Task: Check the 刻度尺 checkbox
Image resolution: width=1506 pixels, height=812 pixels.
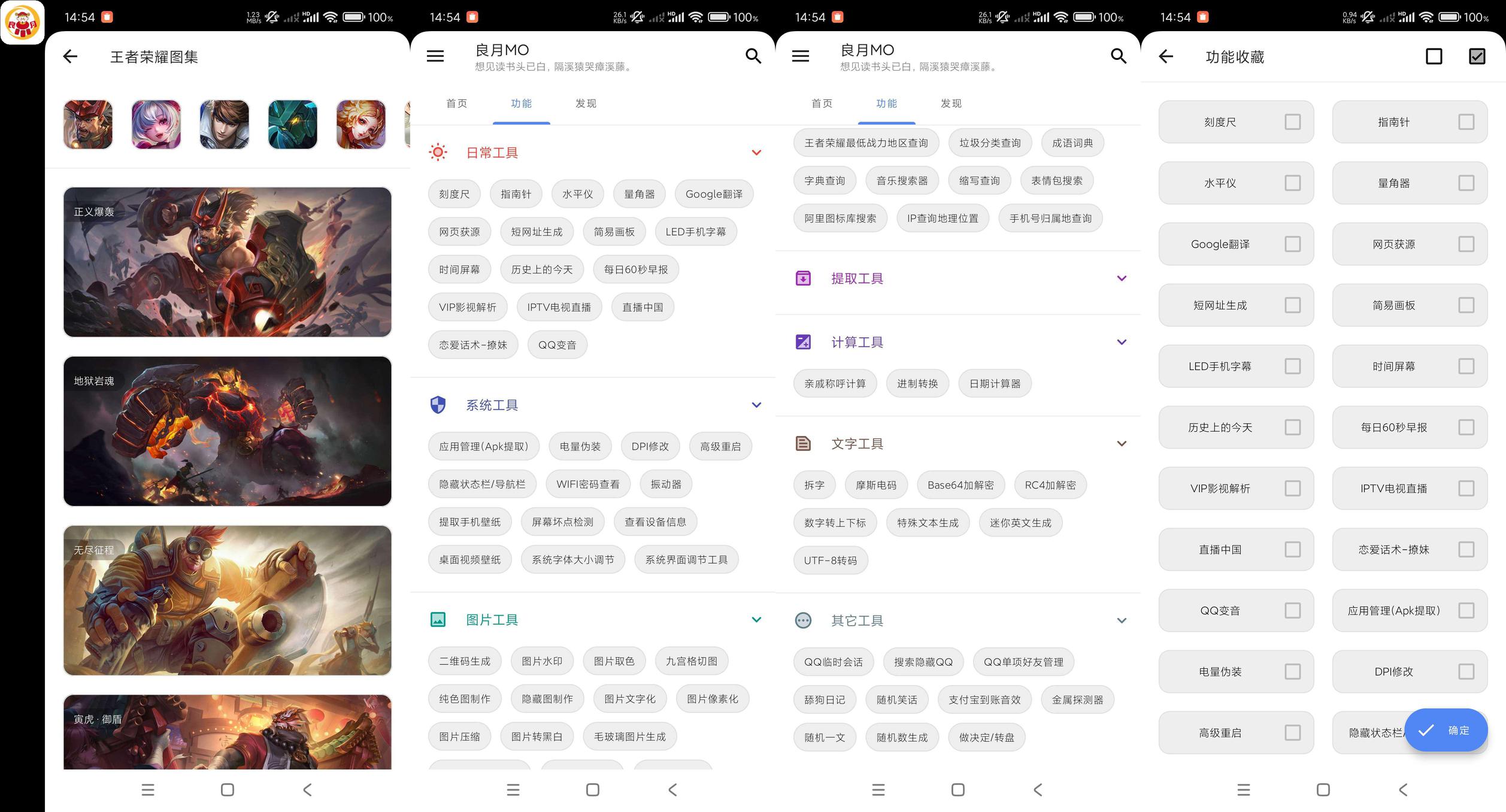Action: [x=1292, y=122]
